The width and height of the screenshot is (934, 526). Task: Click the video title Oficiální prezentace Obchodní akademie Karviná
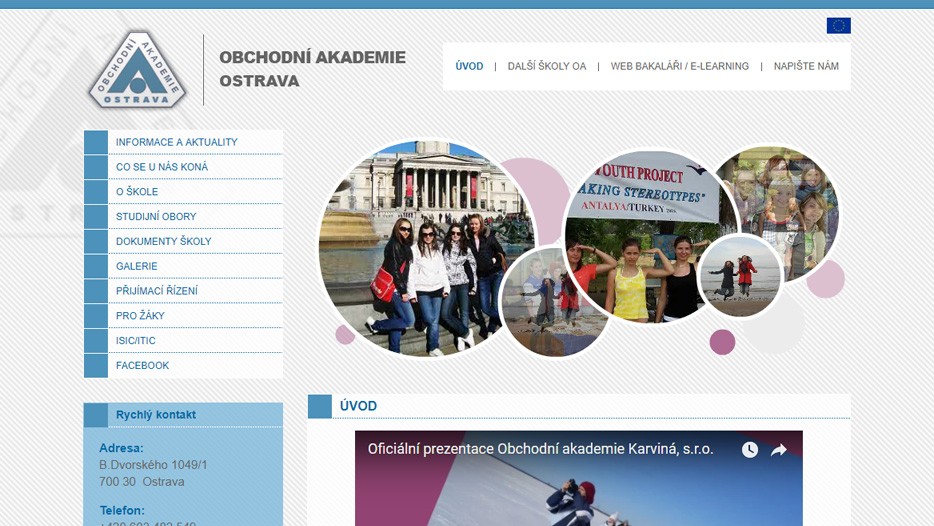pos(540,449)
